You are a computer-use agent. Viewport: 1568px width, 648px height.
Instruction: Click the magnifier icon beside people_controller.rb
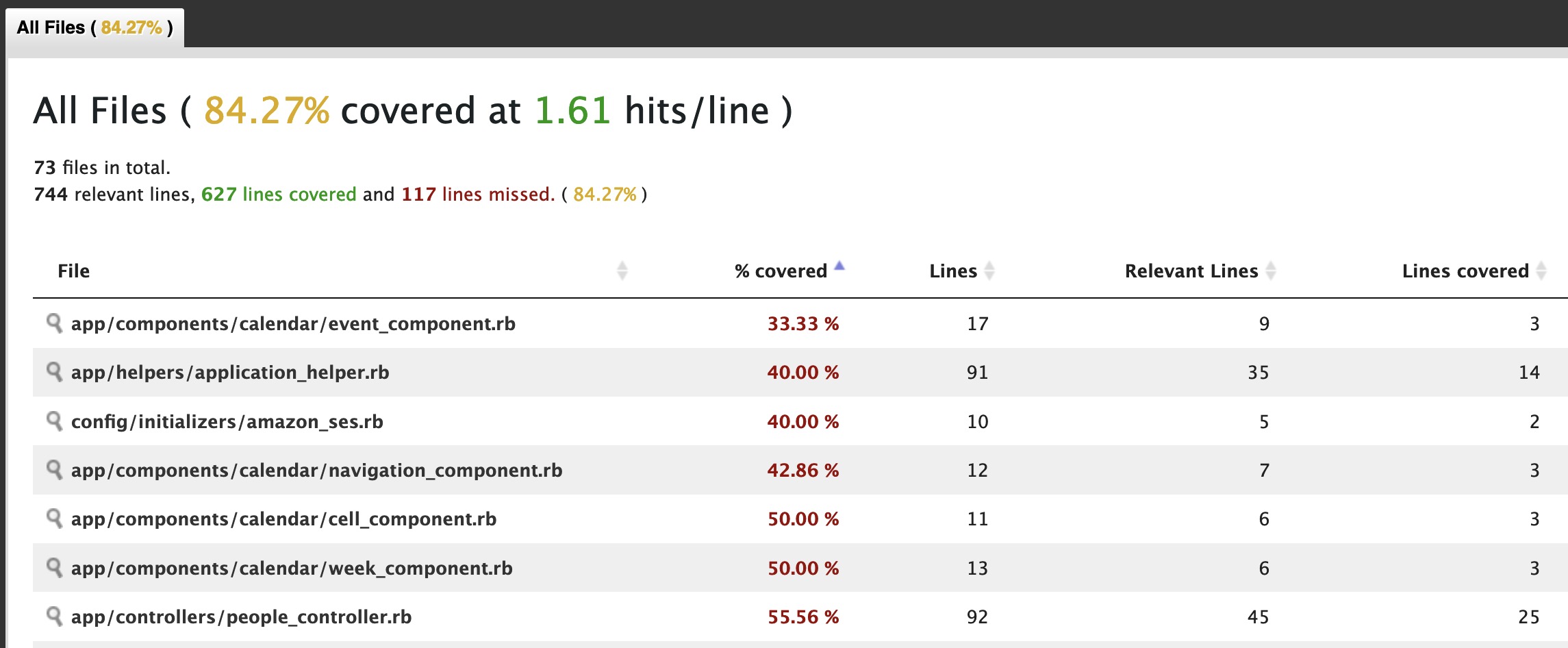[x=56, y=616]
